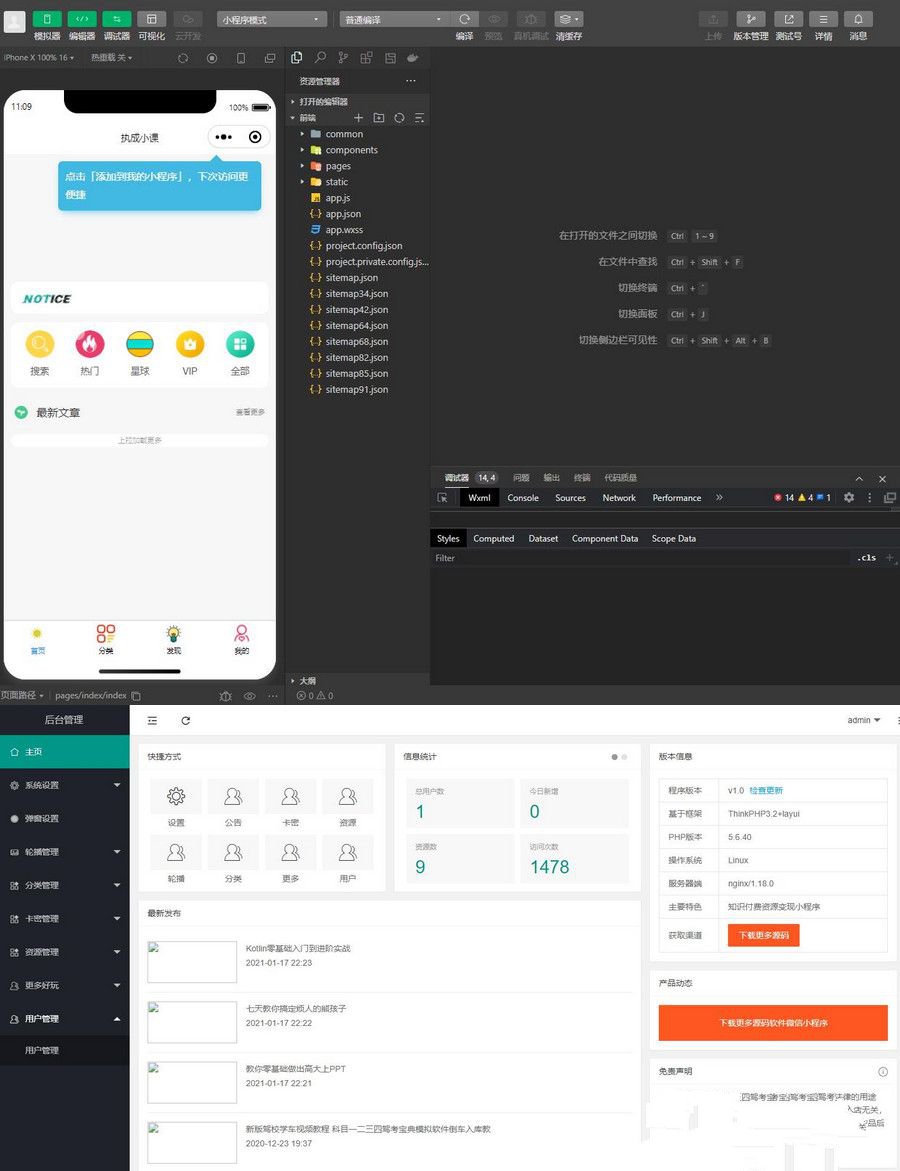Tap the VIP icon in the mini program
Viewport: 900px width, 1171px height.
190,345
